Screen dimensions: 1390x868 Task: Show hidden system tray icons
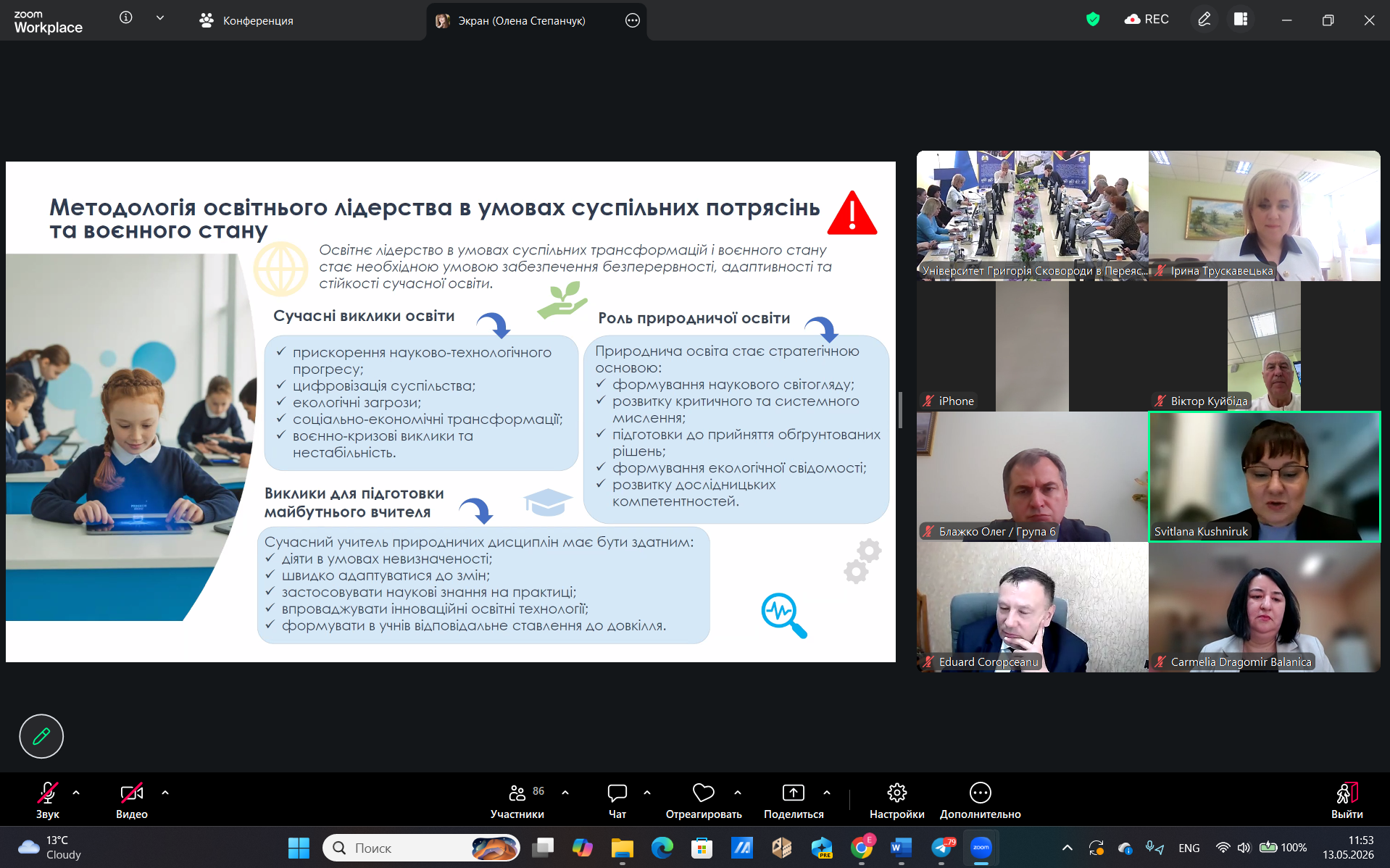1067,848
